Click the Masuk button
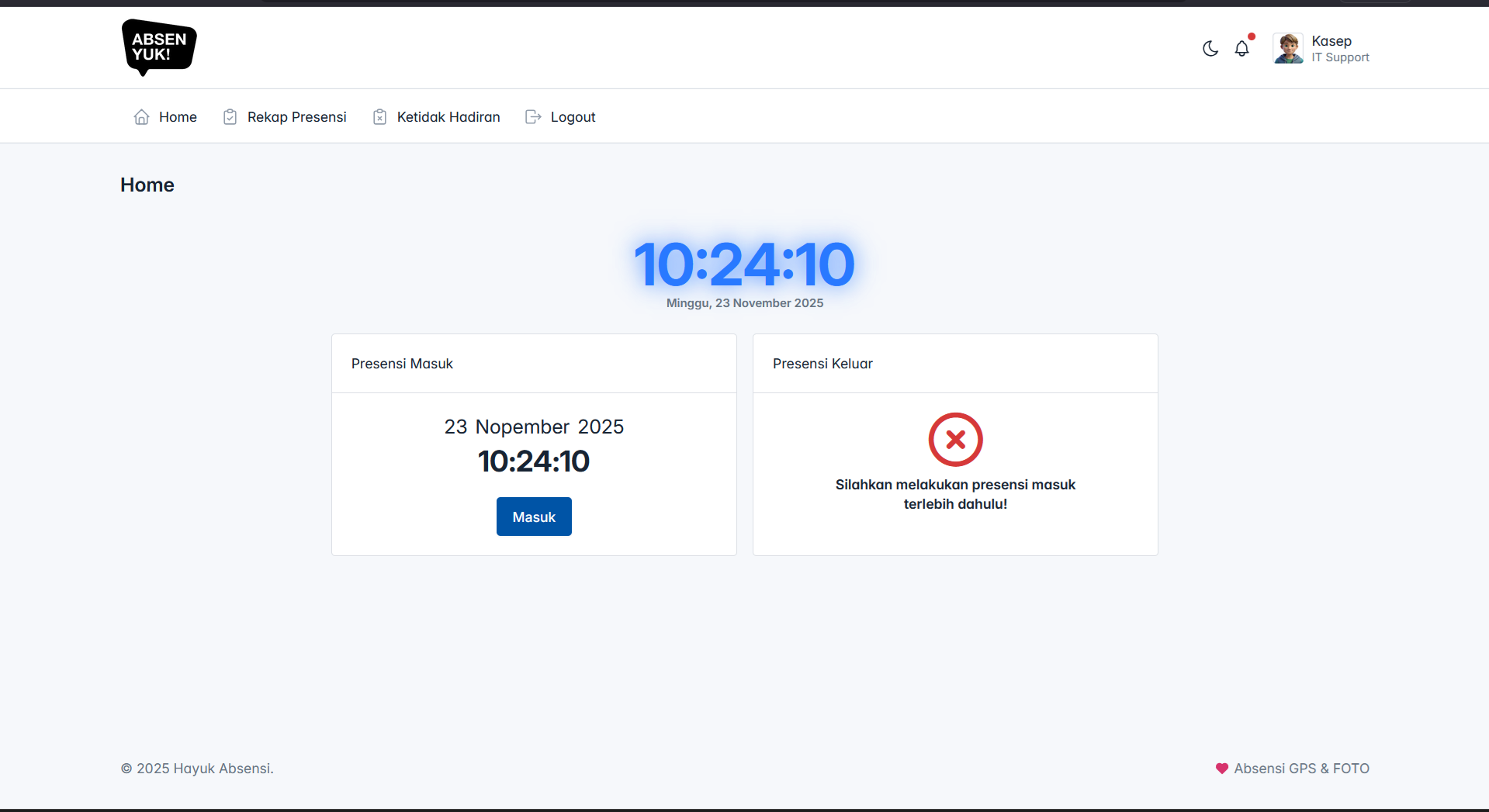1489x812 pixels. click(534, 517)
